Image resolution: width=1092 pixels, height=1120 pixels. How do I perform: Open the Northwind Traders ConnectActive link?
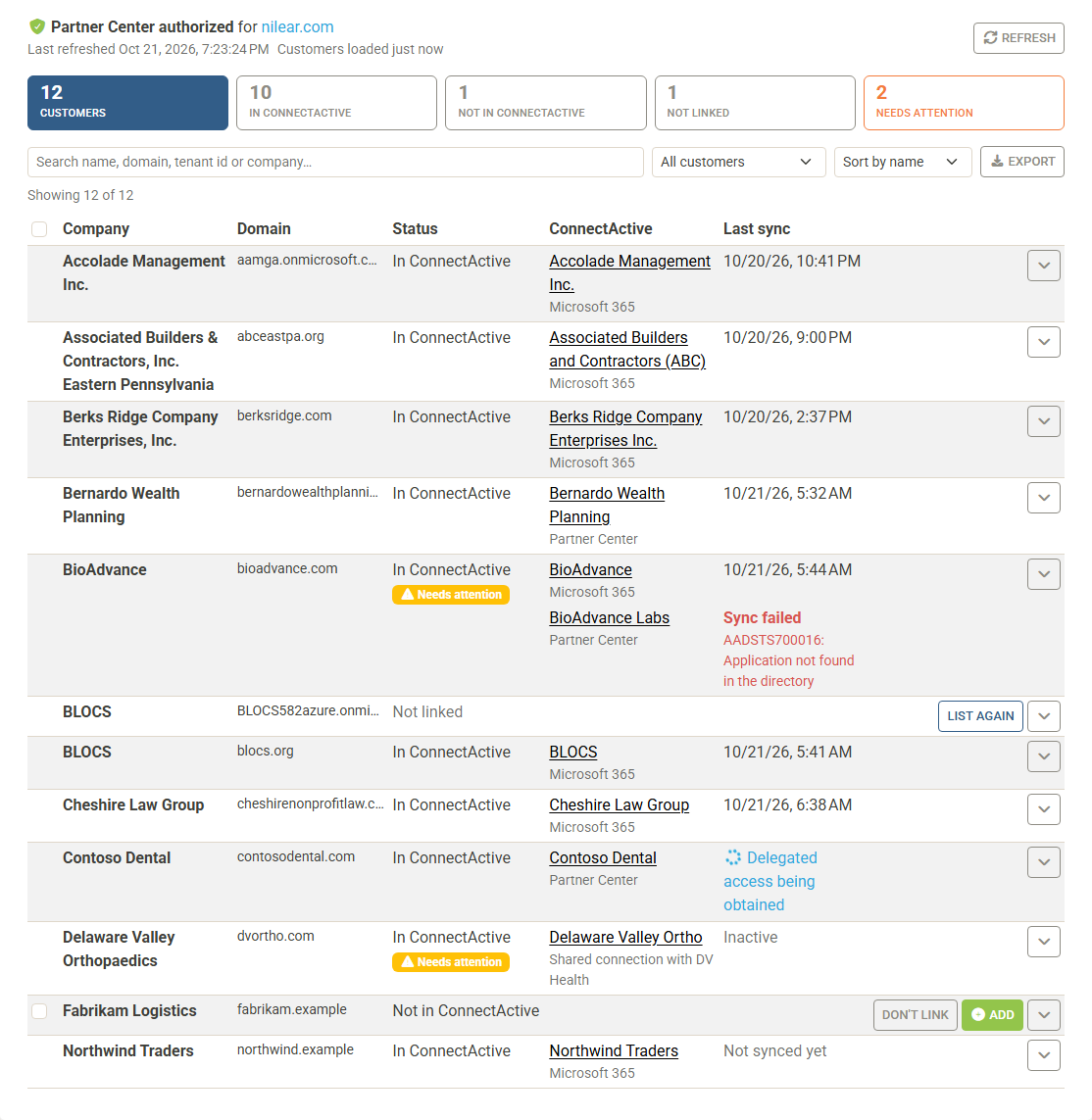coord(614,1050)
